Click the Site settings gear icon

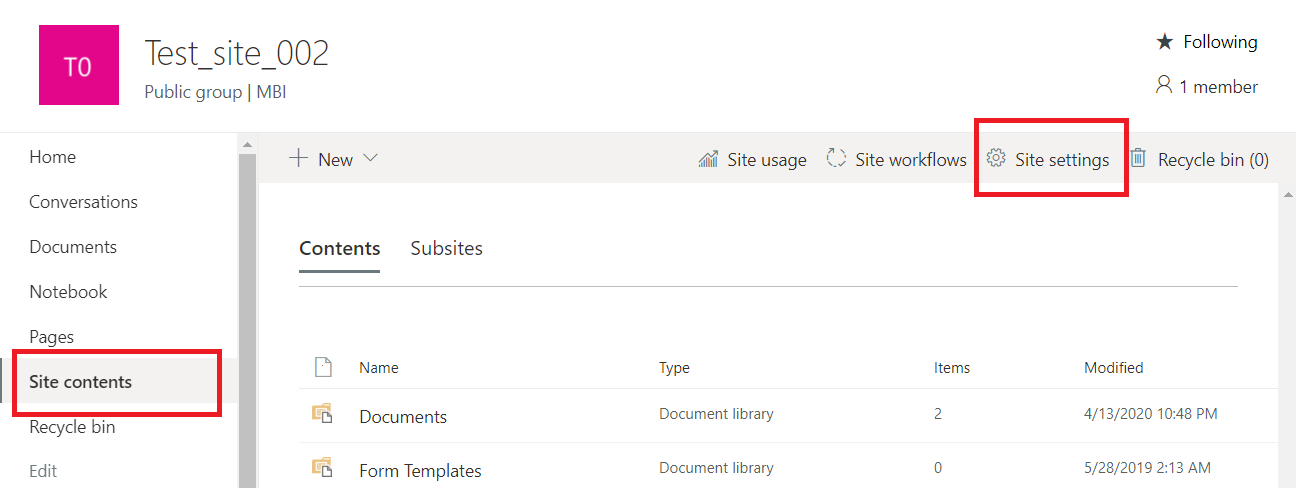[x=995, y=159]
